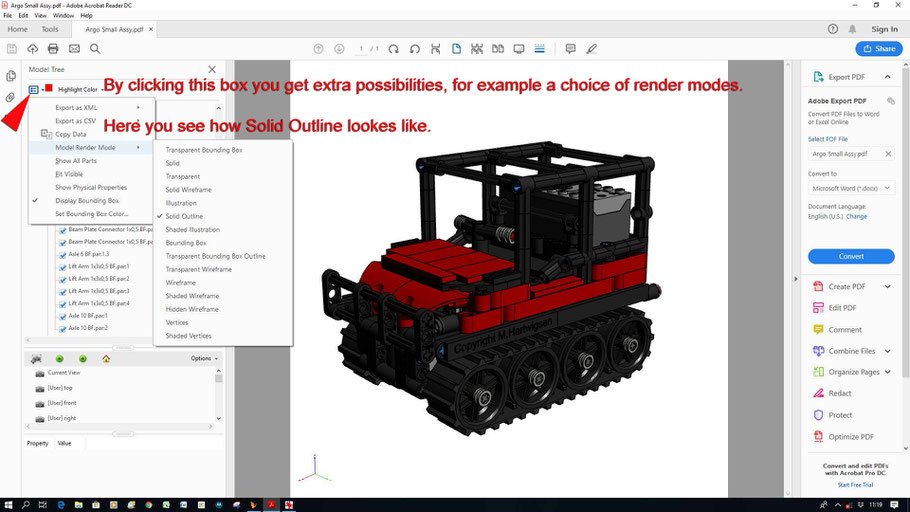
Task: Print the document via the printer icon
Action: pos(53,49)
